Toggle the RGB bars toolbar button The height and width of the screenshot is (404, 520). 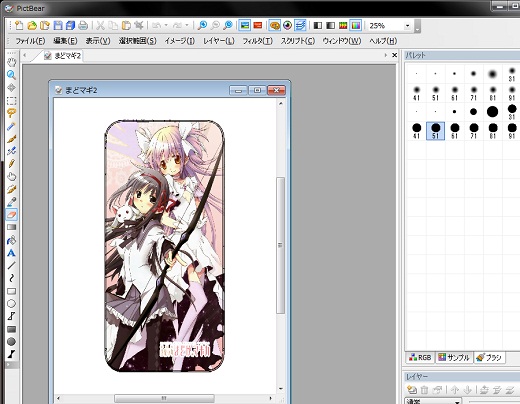[343, 25]
